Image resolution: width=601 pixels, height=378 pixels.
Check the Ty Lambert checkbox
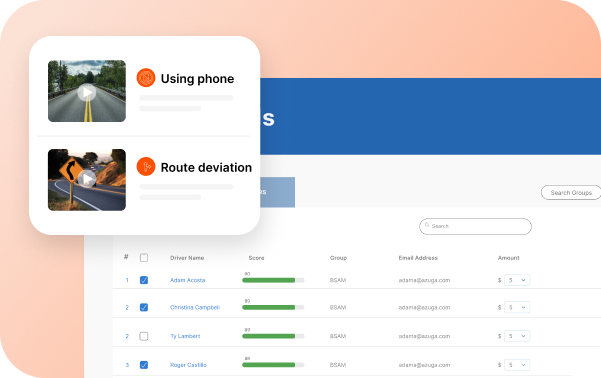(144, 336)
